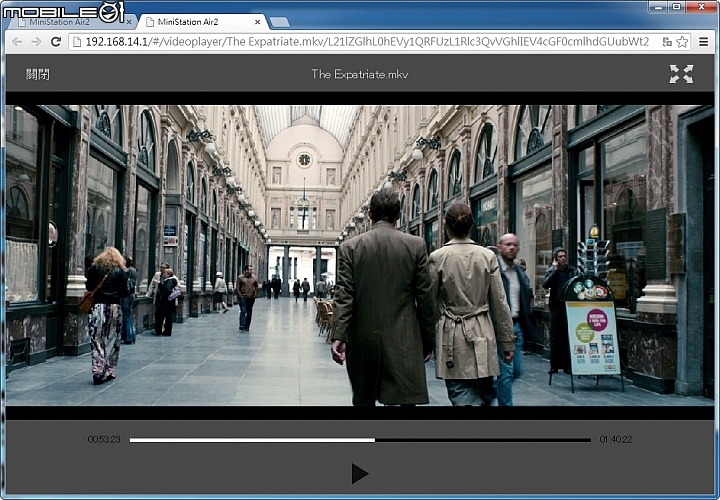
Task: Close the active MiniStation Air2 tab
Action: point(257,22)
